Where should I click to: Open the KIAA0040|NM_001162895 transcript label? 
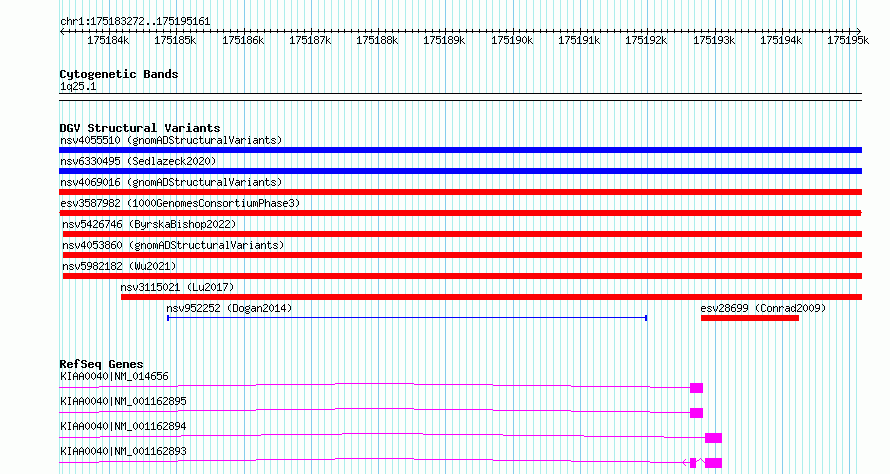point(123,401)
